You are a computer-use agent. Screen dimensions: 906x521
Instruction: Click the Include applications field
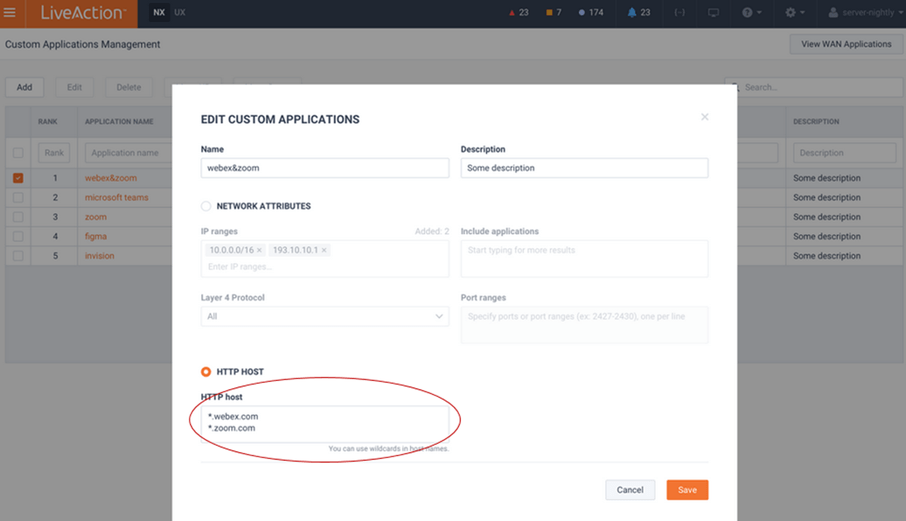[x=584, y=259]
